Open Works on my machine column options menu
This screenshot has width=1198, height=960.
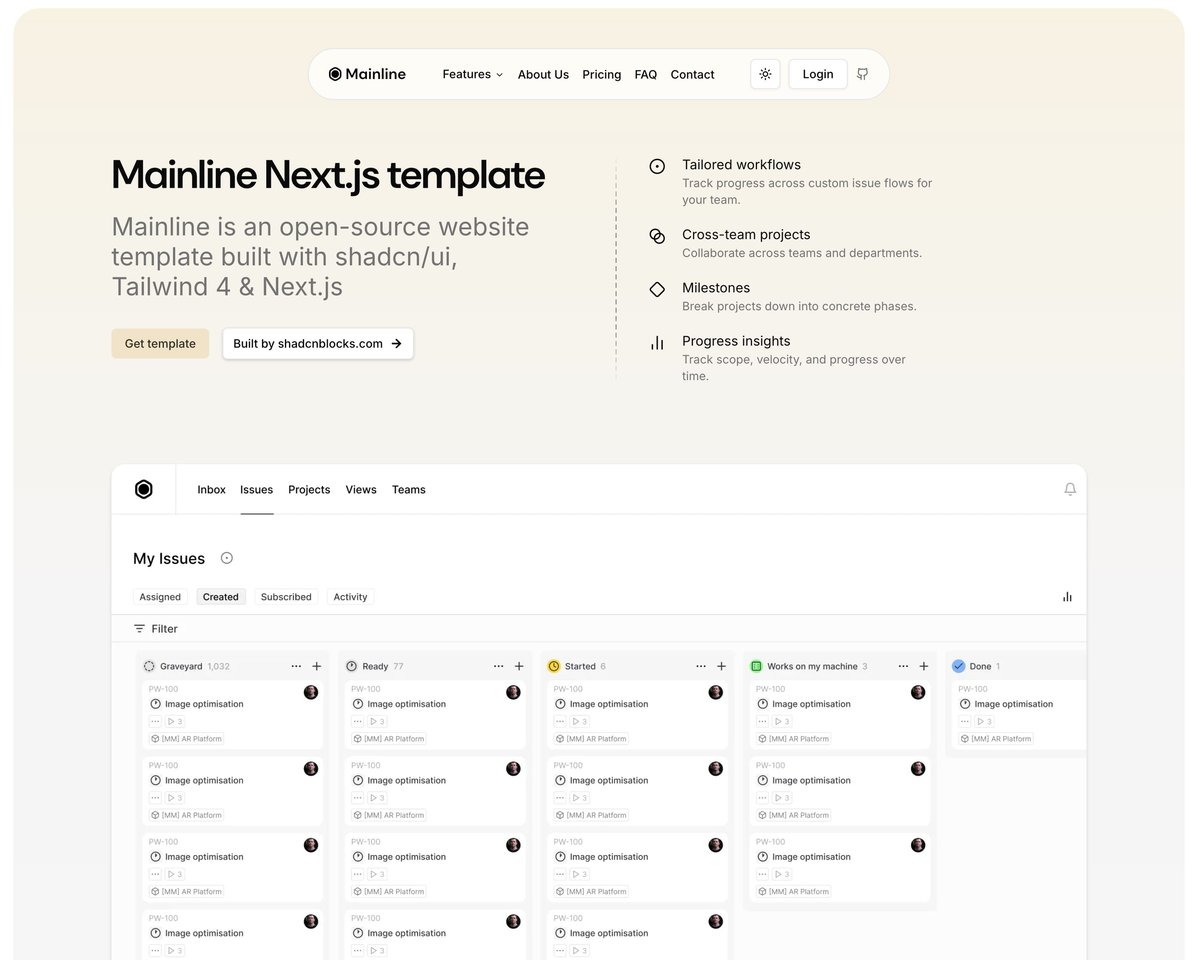pyautogui.click(x=904, y=666)
